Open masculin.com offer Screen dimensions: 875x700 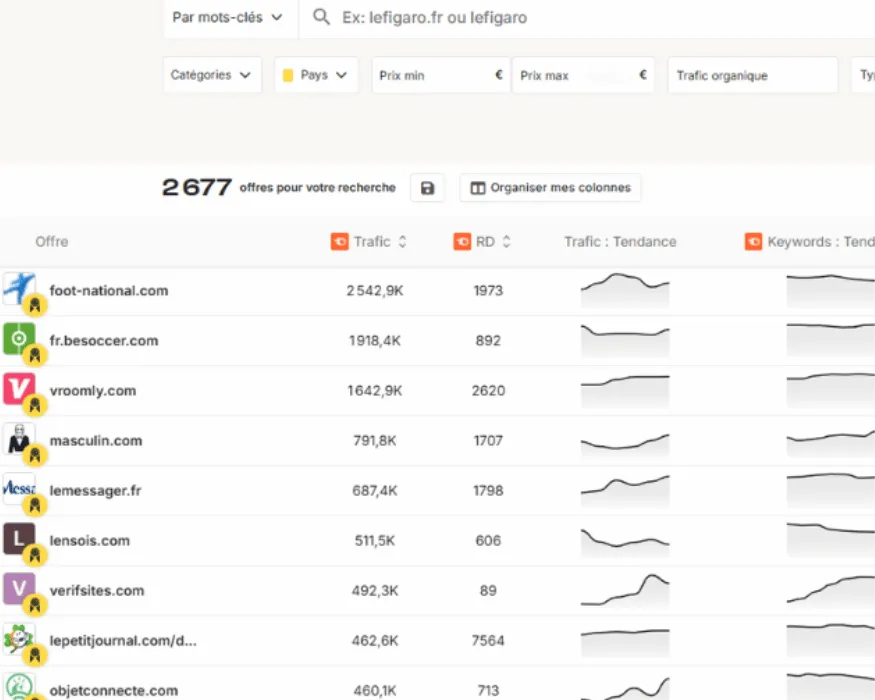click(96, 440)
